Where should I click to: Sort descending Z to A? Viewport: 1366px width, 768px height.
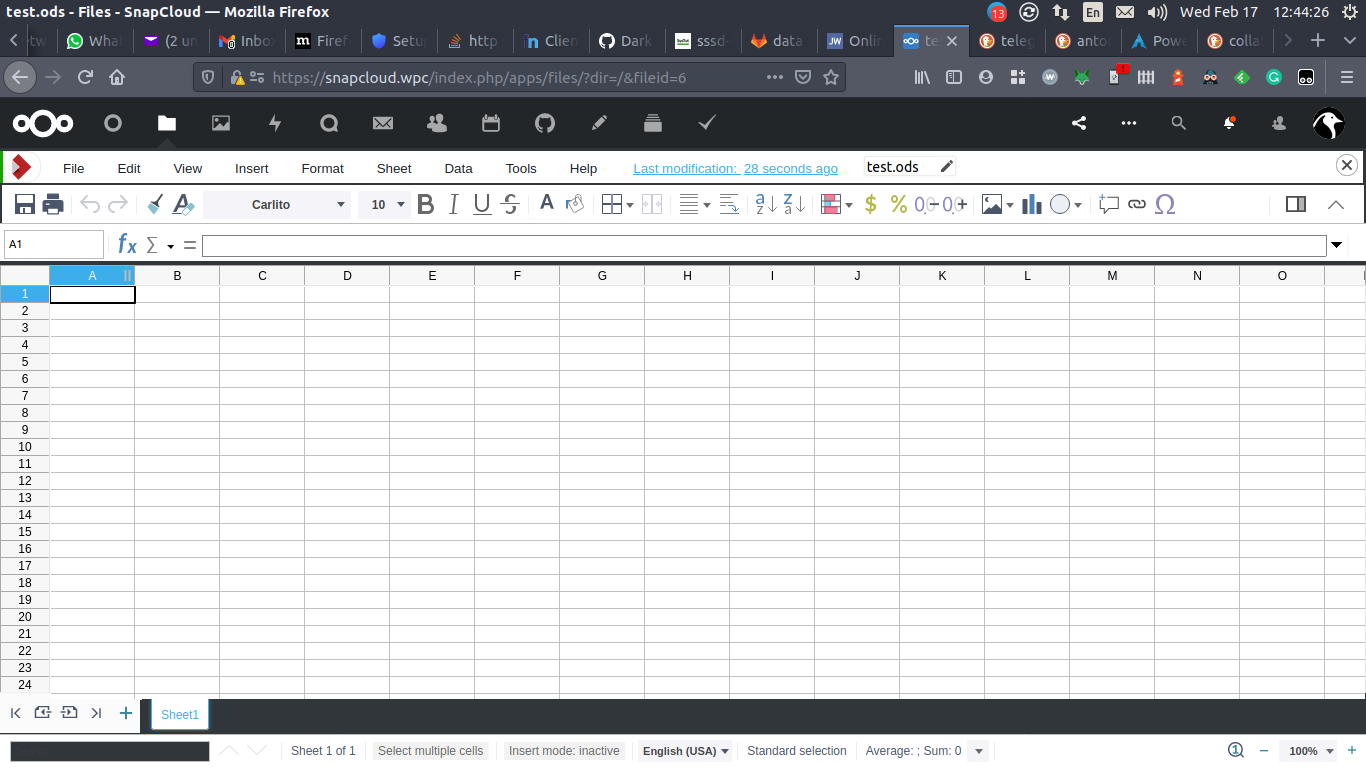coord(795,205)
